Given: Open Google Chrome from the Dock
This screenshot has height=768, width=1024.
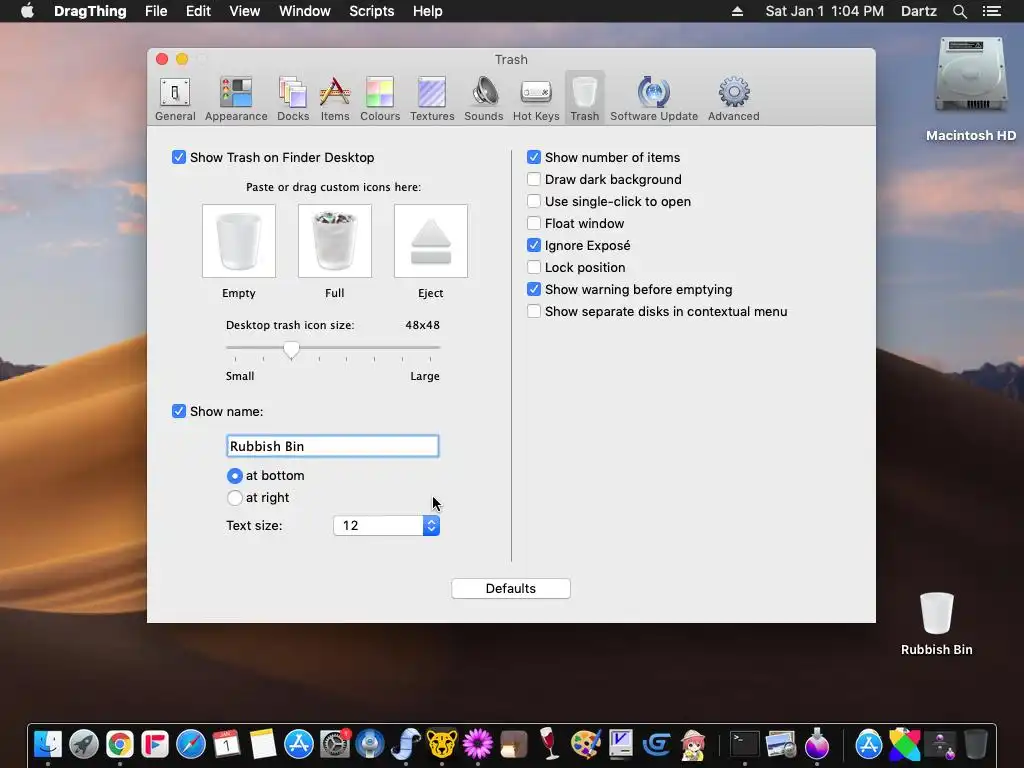Looking at the screenshot, I should click(120, 744).
